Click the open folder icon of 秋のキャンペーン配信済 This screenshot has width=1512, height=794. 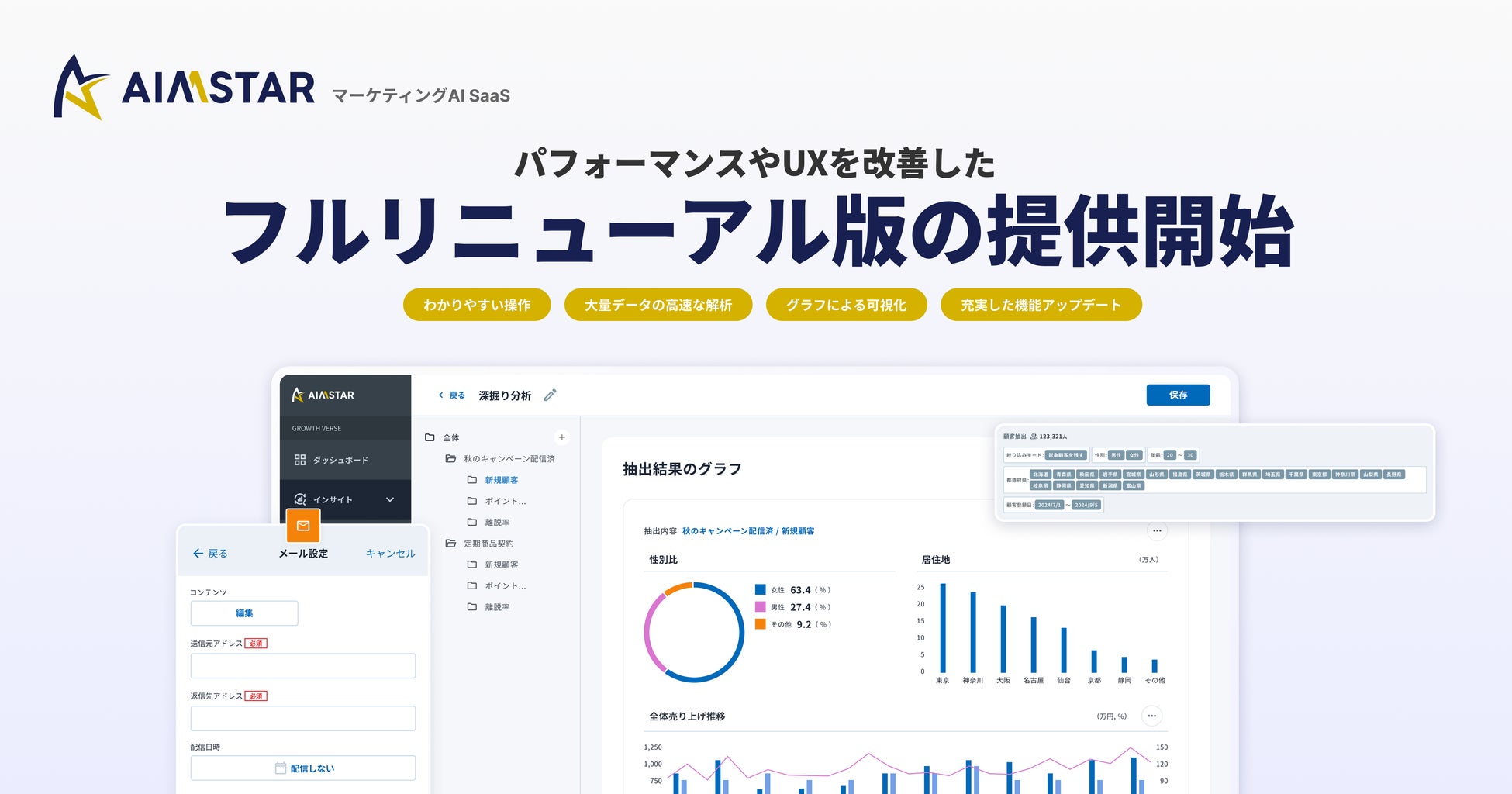point(450,458)
